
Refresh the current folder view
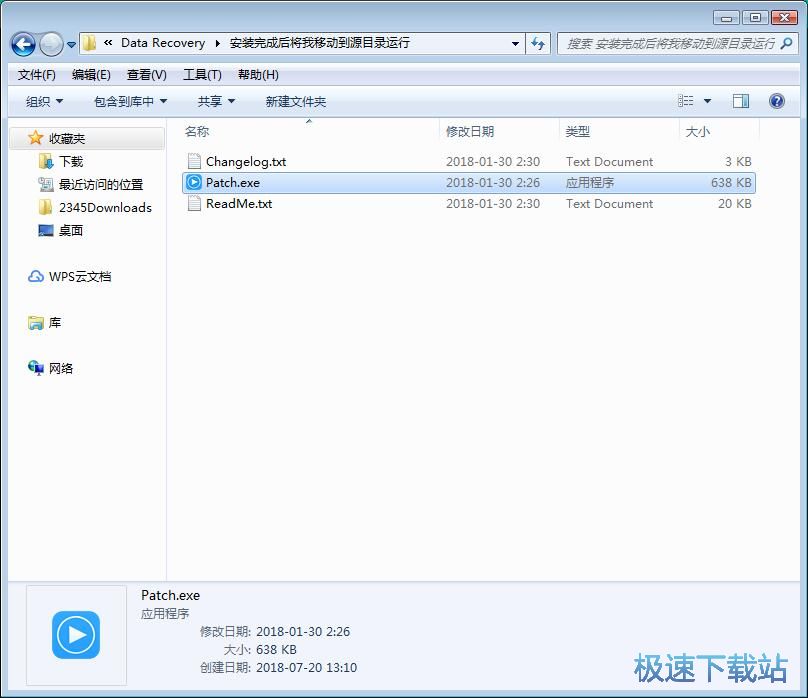point(538,44)
